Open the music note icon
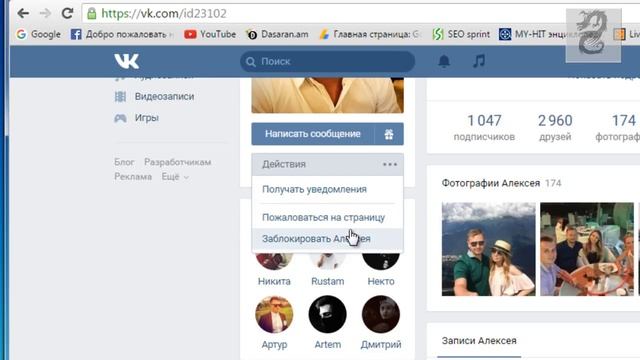640x360 pixels. click(479, 61)
